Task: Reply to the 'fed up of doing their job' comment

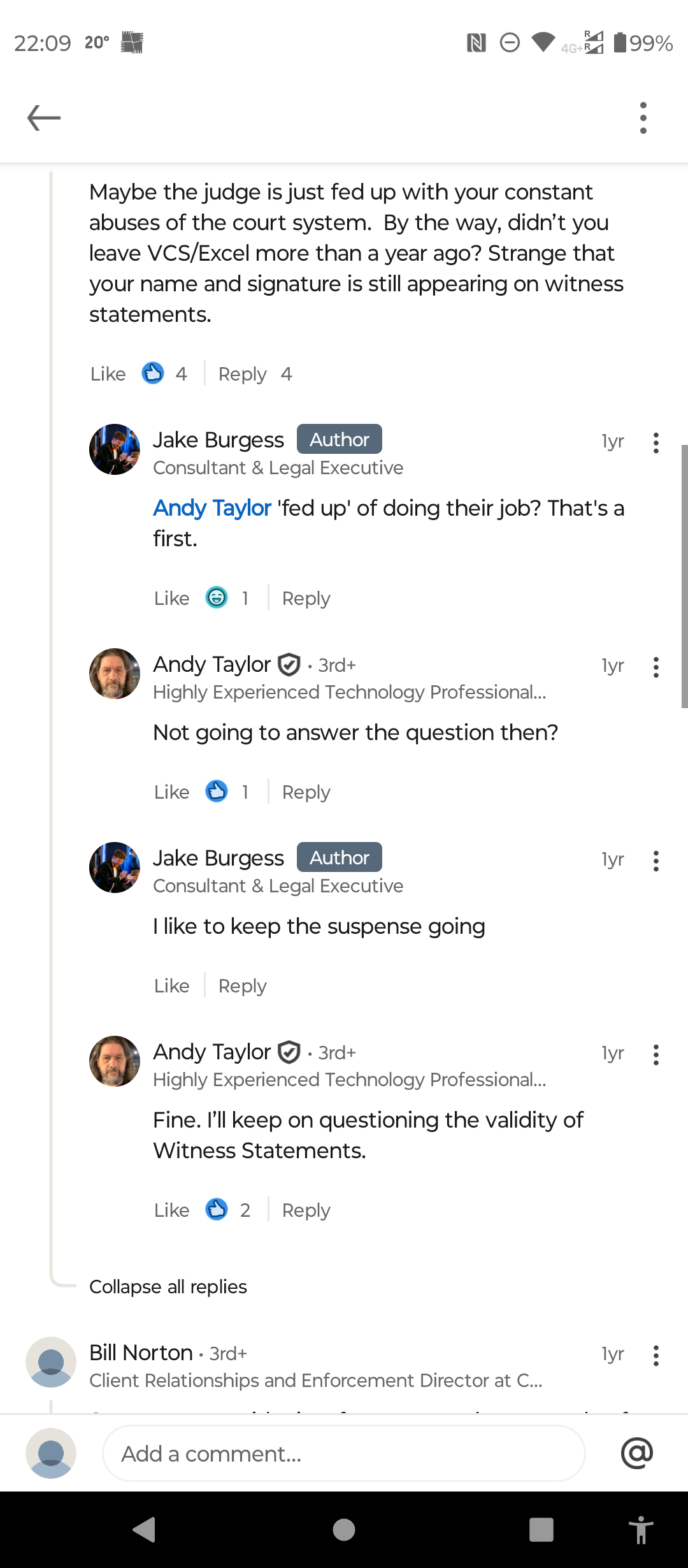Action: pos(306,599)
